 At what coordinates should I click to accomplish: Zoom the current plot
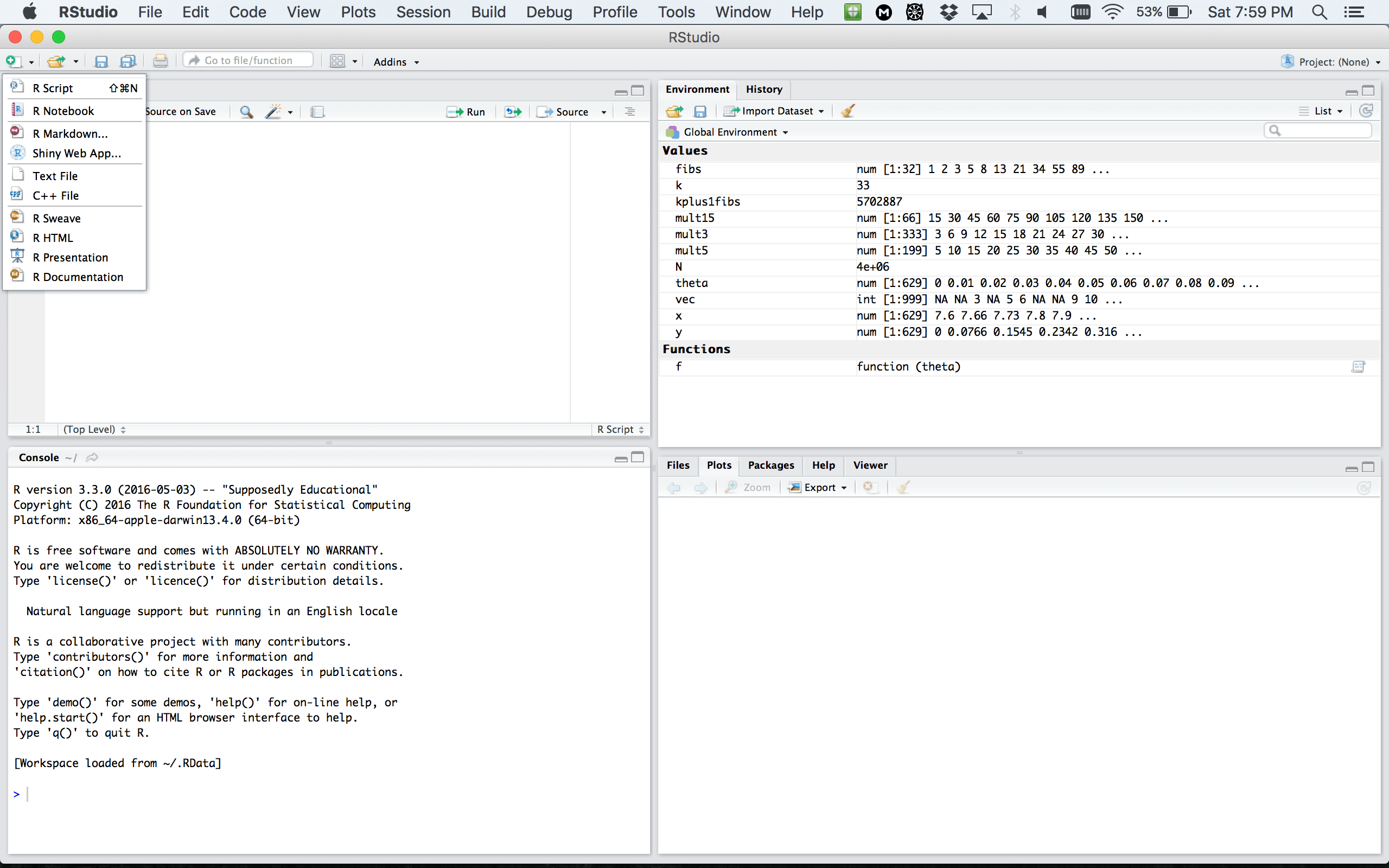point(748,487)
